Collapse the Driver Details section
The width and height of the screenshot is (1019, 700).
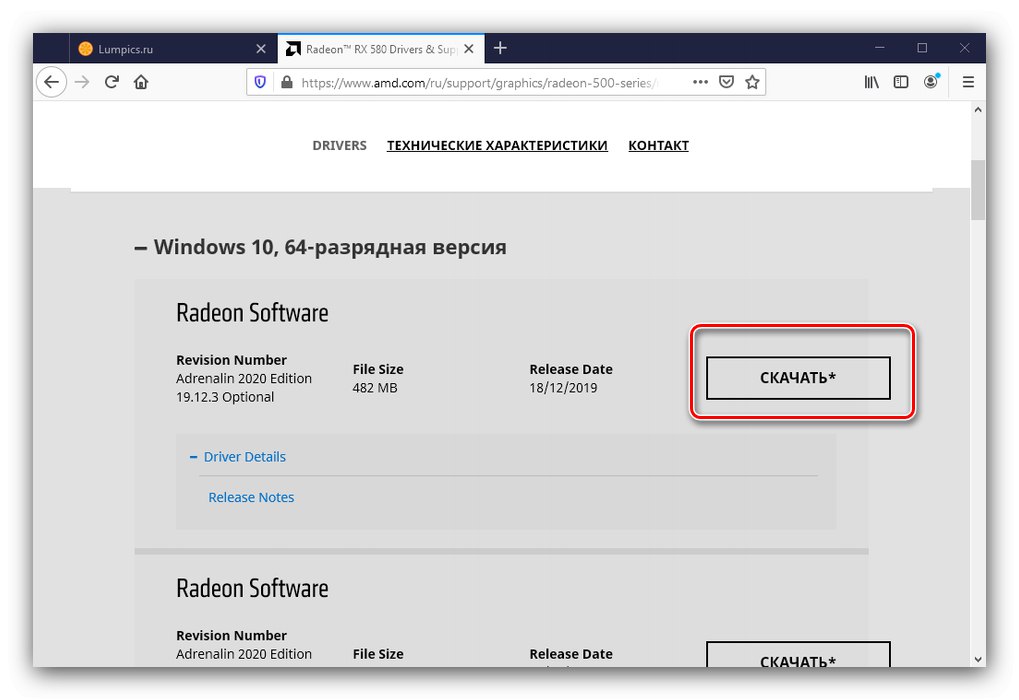[238, 457]
